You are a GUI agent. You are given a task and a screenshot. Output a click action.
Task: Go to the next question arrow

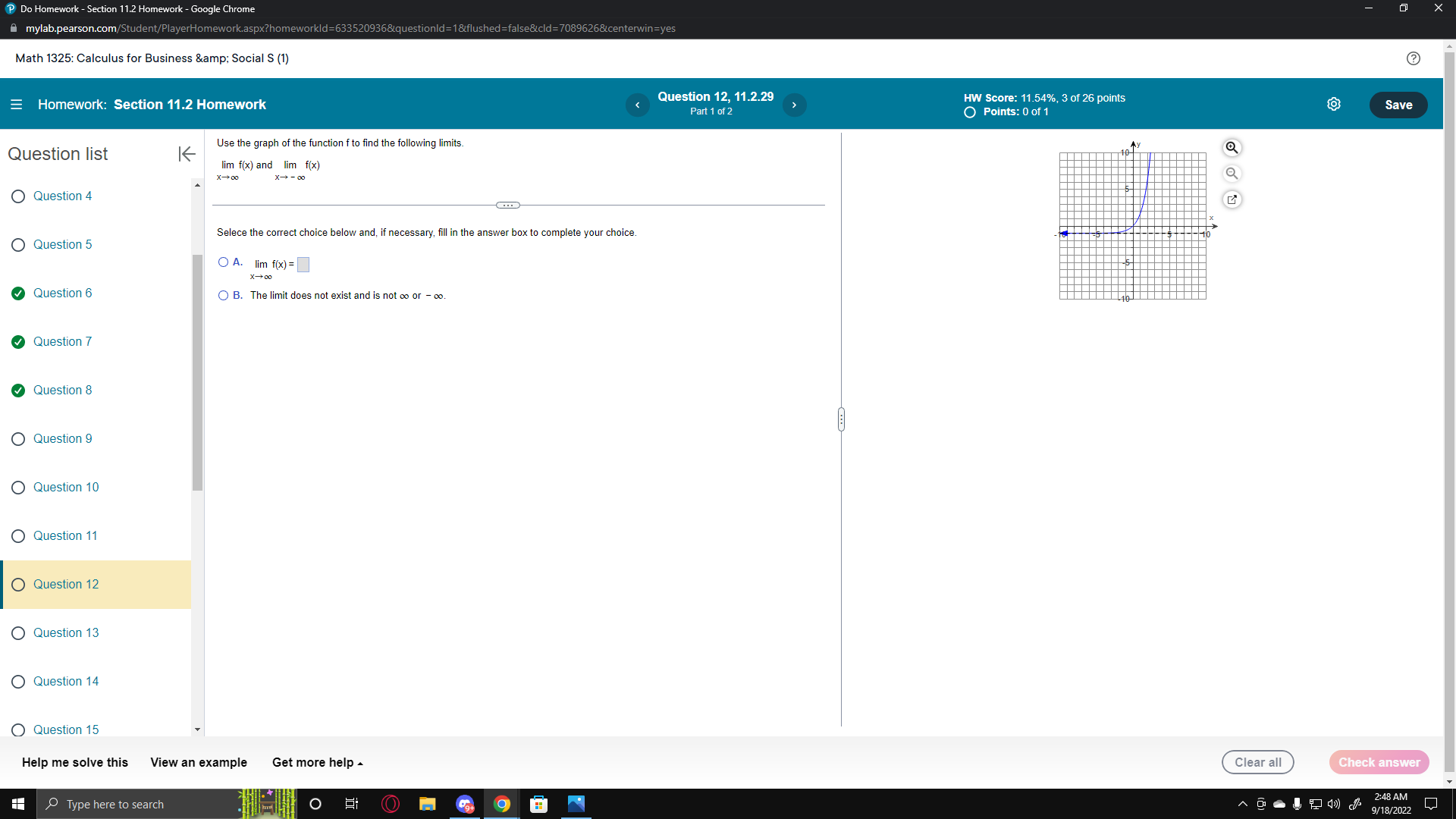click(x=794, y=105)
